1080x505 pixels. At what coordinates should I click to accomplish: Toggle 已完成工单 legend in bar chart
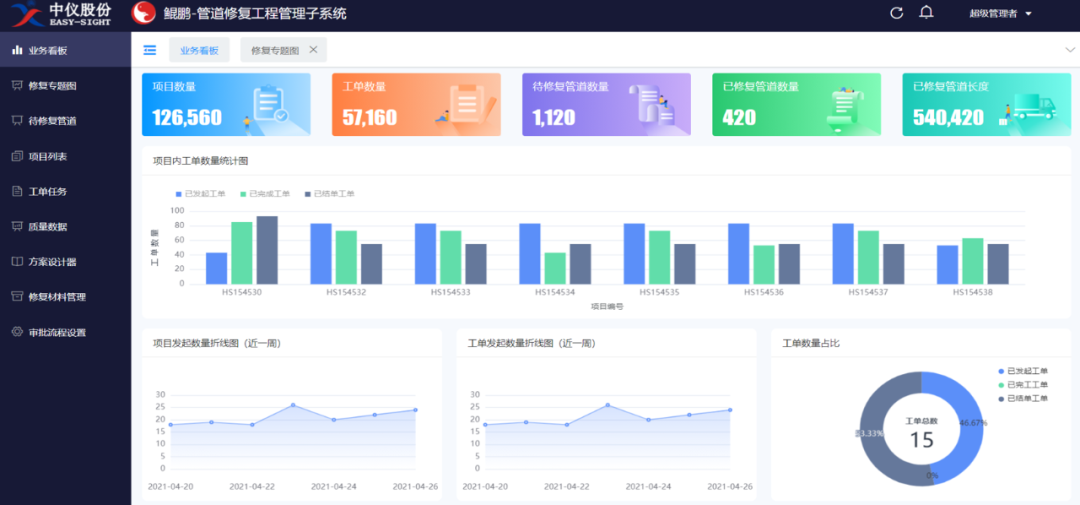click(264, 194)
